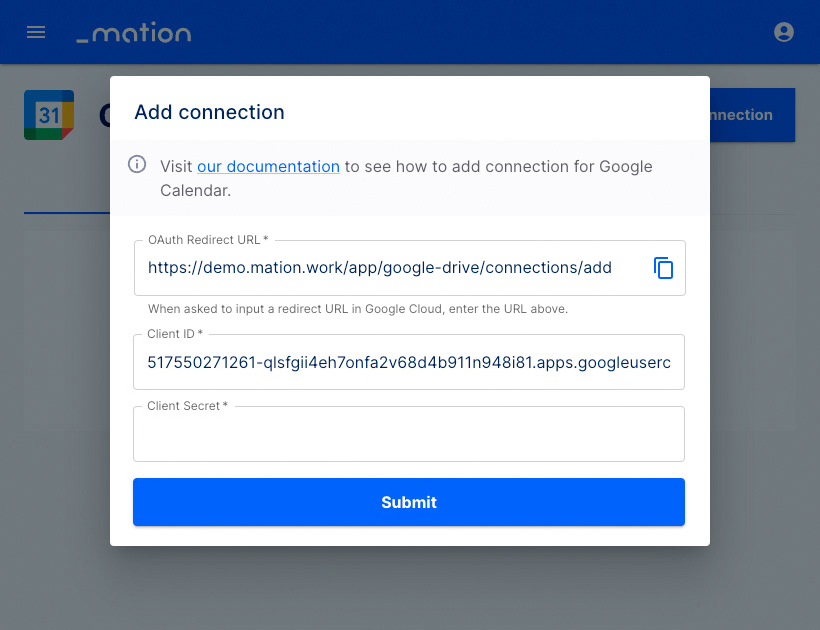
Task: Dismiss dialog by clicking dimmed backdrop below
Action: [x=409, y=588]
